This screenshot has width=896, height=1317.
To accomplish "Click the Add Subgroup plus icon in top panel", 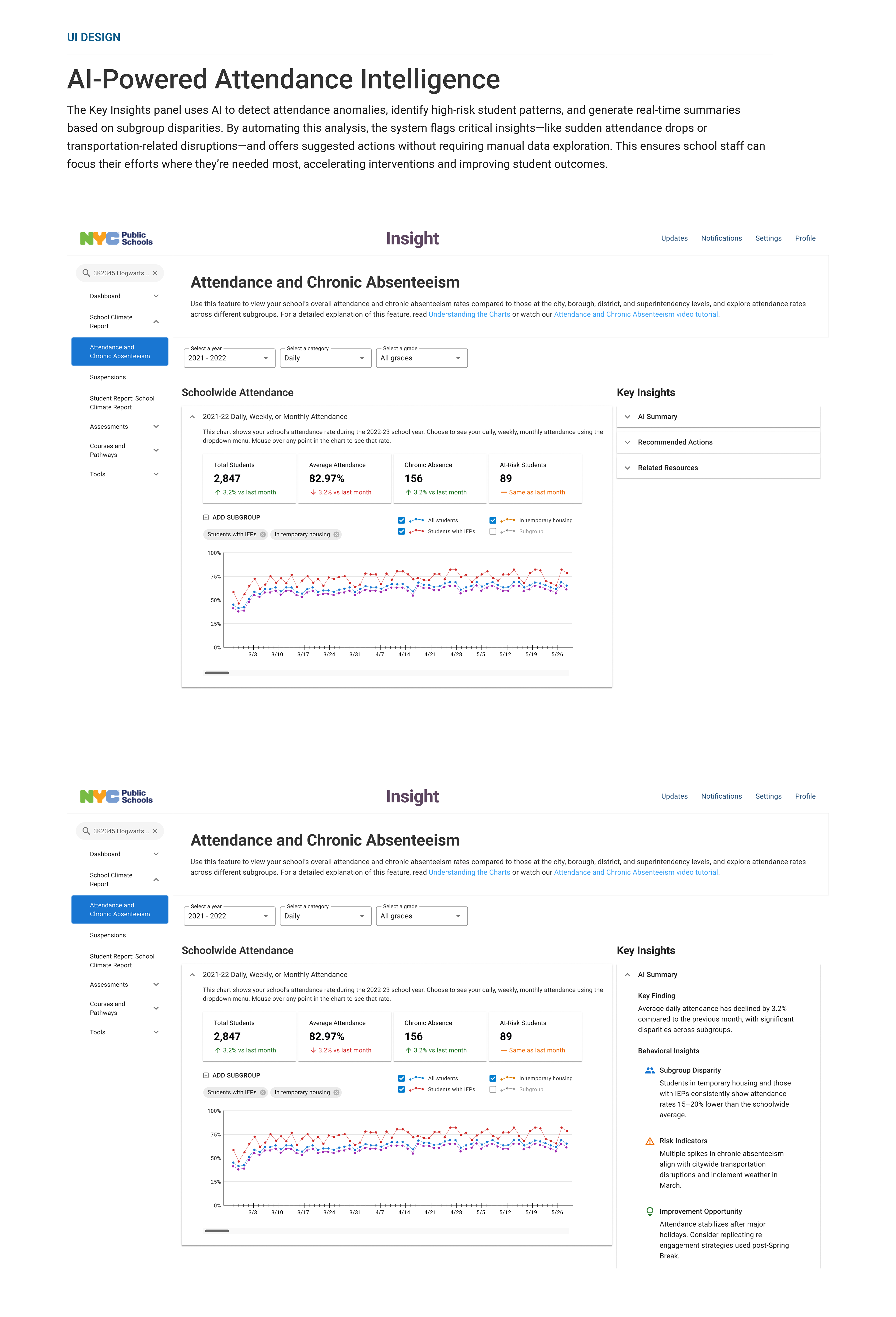I will [x=206, y=517].
